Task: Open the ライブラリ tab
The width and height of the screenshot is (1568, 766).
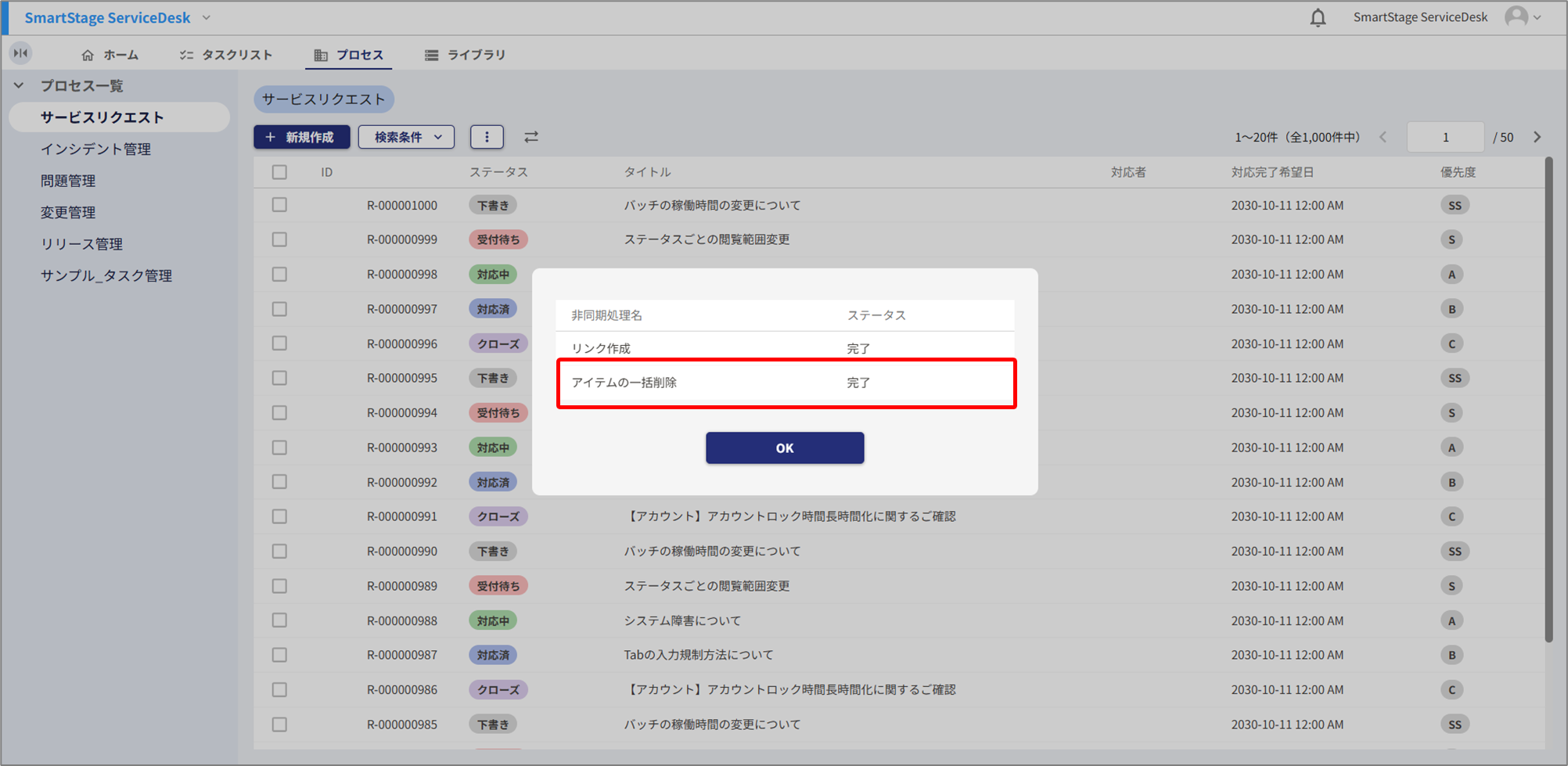Action: coord(466,55)
